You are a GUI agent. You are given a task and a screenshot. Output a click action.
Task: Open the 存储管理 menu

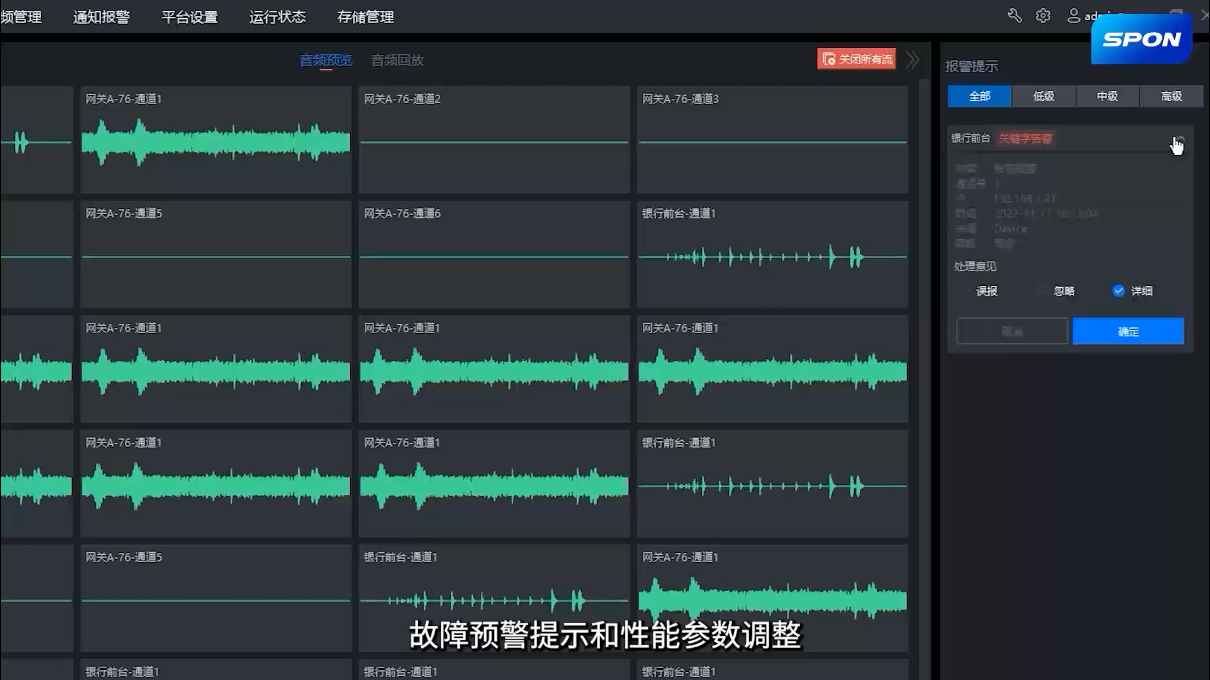tap(365, 17)
